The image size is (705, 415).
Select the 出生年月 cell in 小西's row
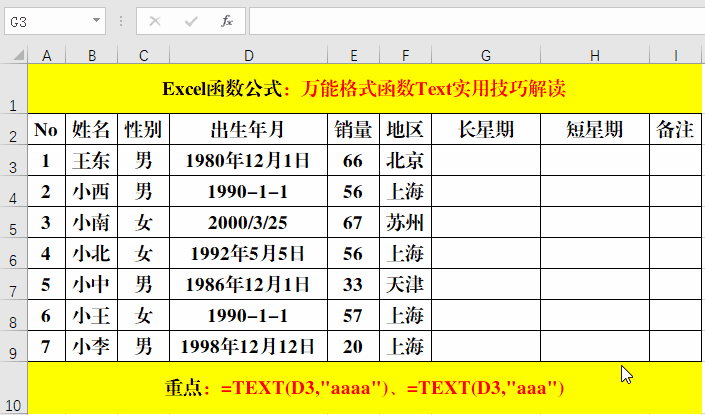click(248, 191)
